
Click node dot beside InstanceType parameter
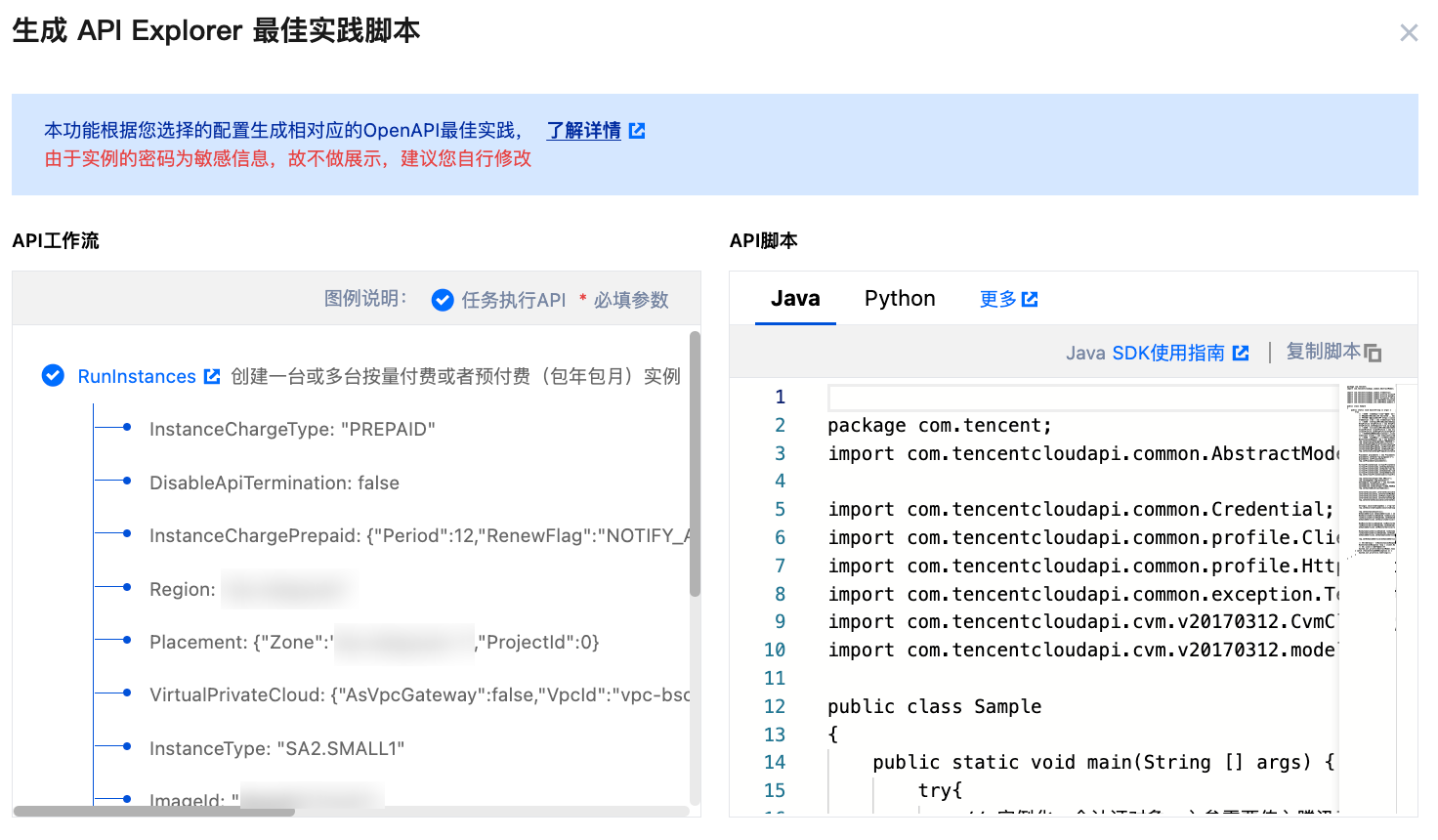tap(127, 746)
